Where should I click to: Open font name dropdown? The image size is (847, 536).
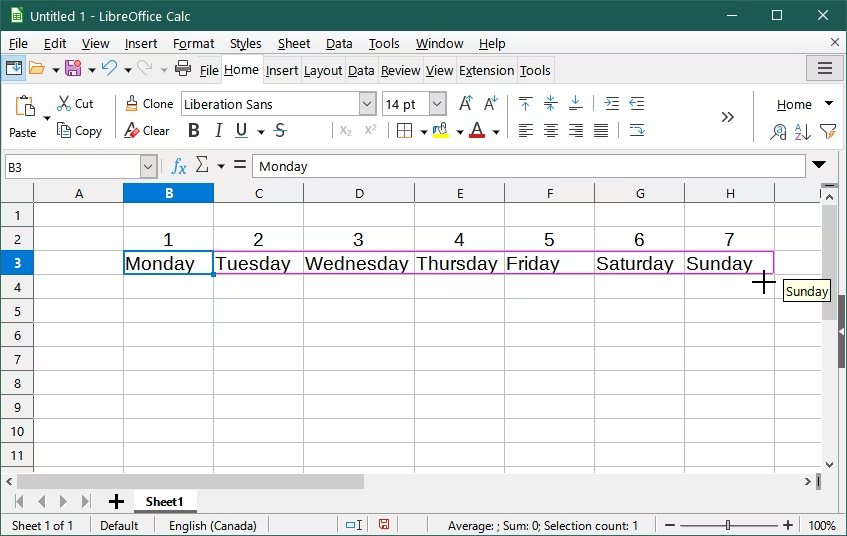(x=367, y=104)
